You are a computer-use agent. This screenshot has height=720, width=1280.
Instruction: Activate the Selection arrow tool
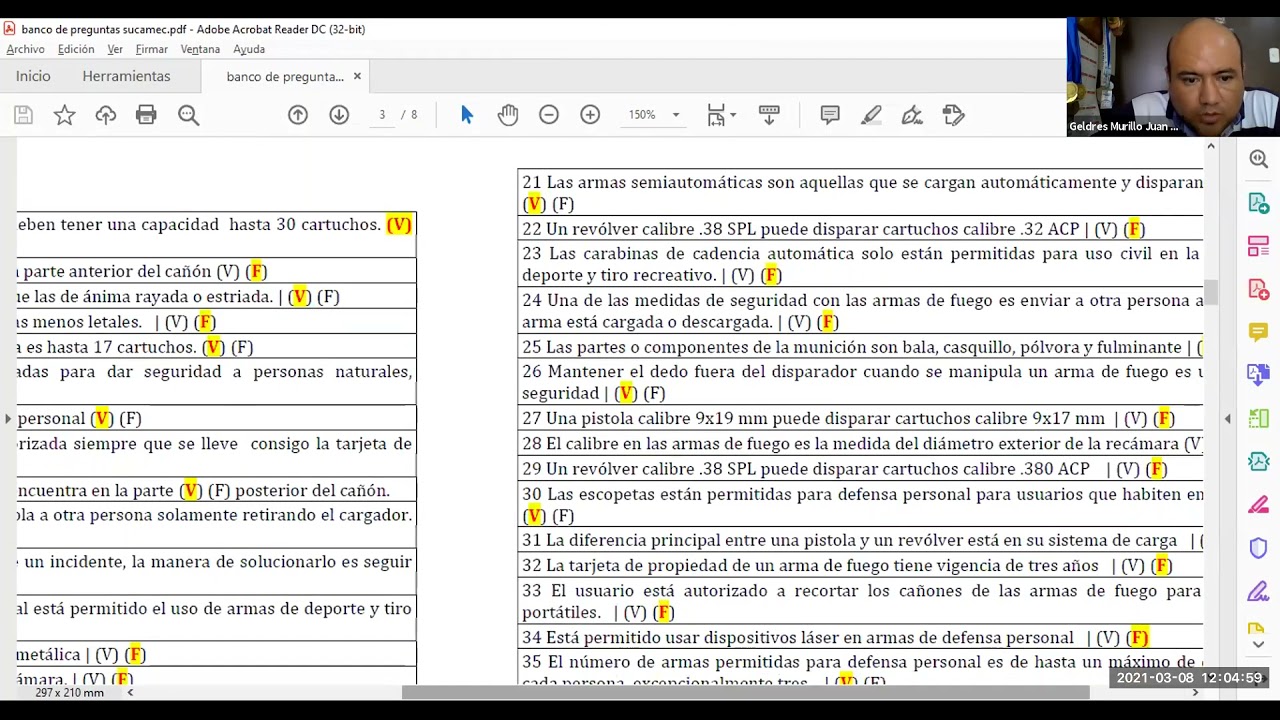(x=466, y=115)
